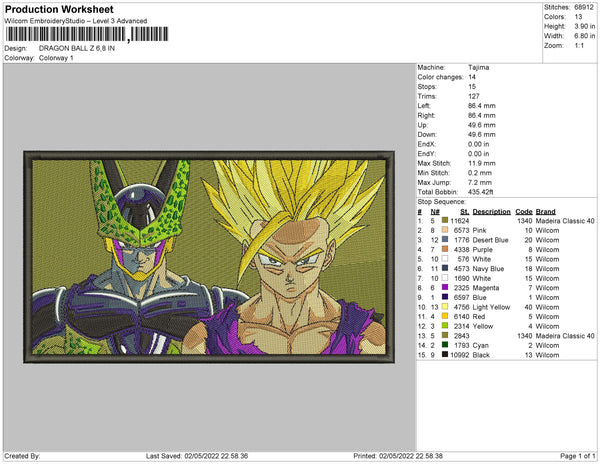Click the 'Created By:' footer label

coord(22,456)
